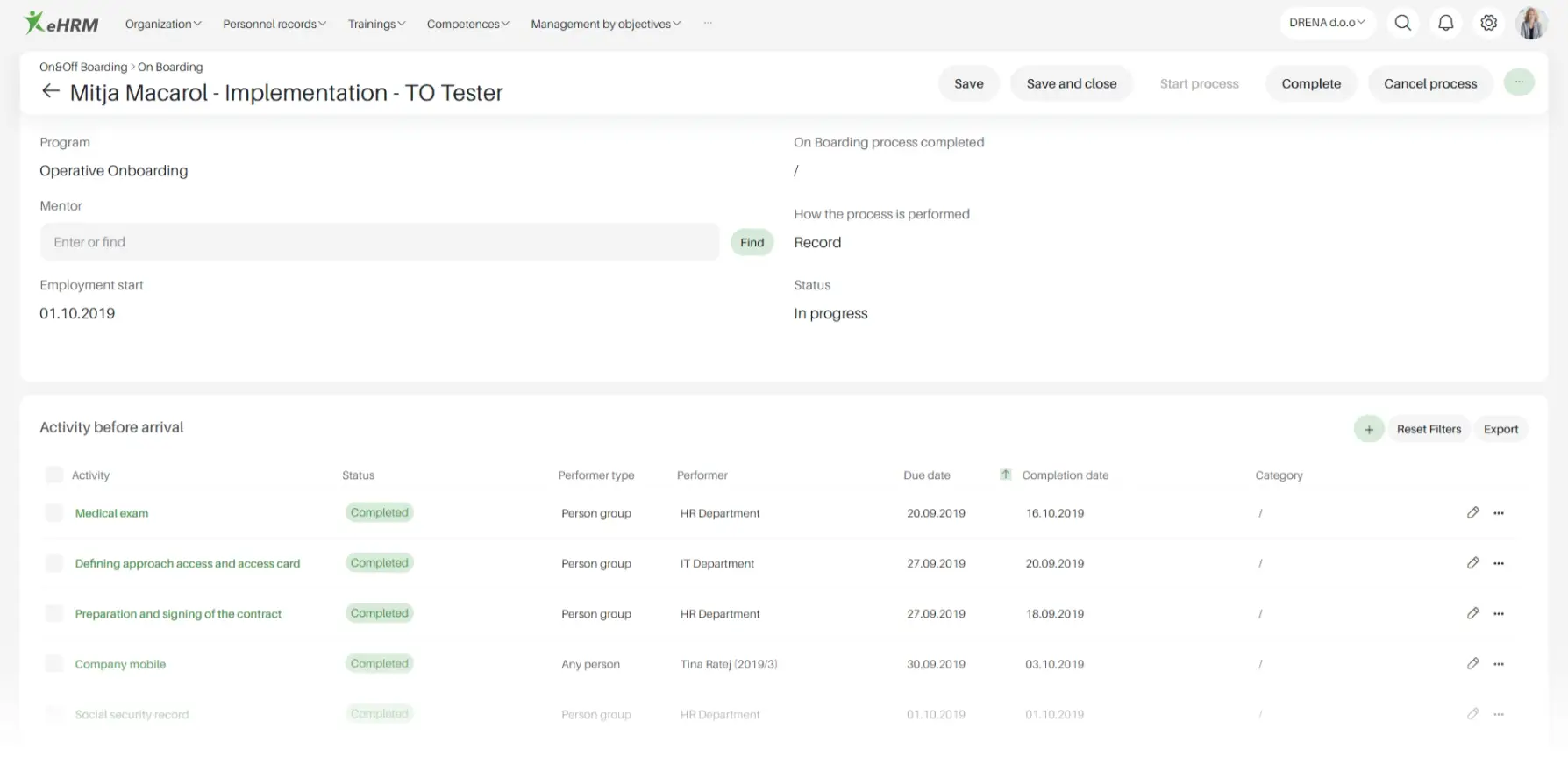Image resolution: width=1568 pixels, height=757 pixels.
Task: Click the pencil icon for Preparation and signing row
Action: 1472,614
